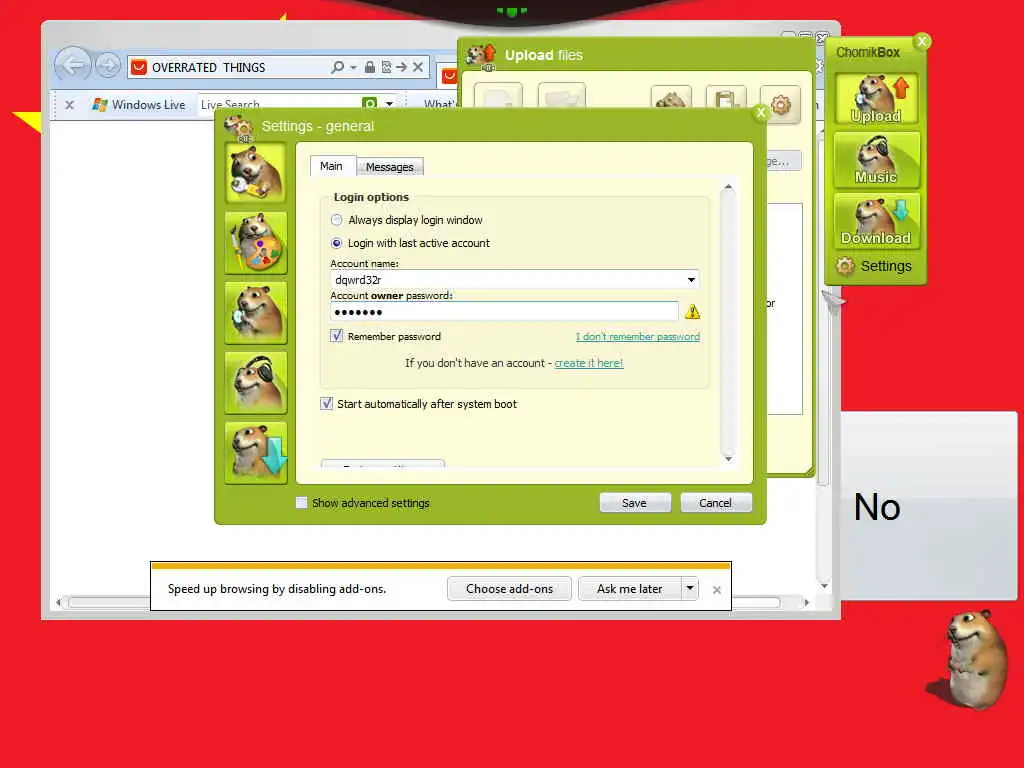Click the green Live Search button
The height and width of the screenshot is (768, 1024).
point(370,104)
